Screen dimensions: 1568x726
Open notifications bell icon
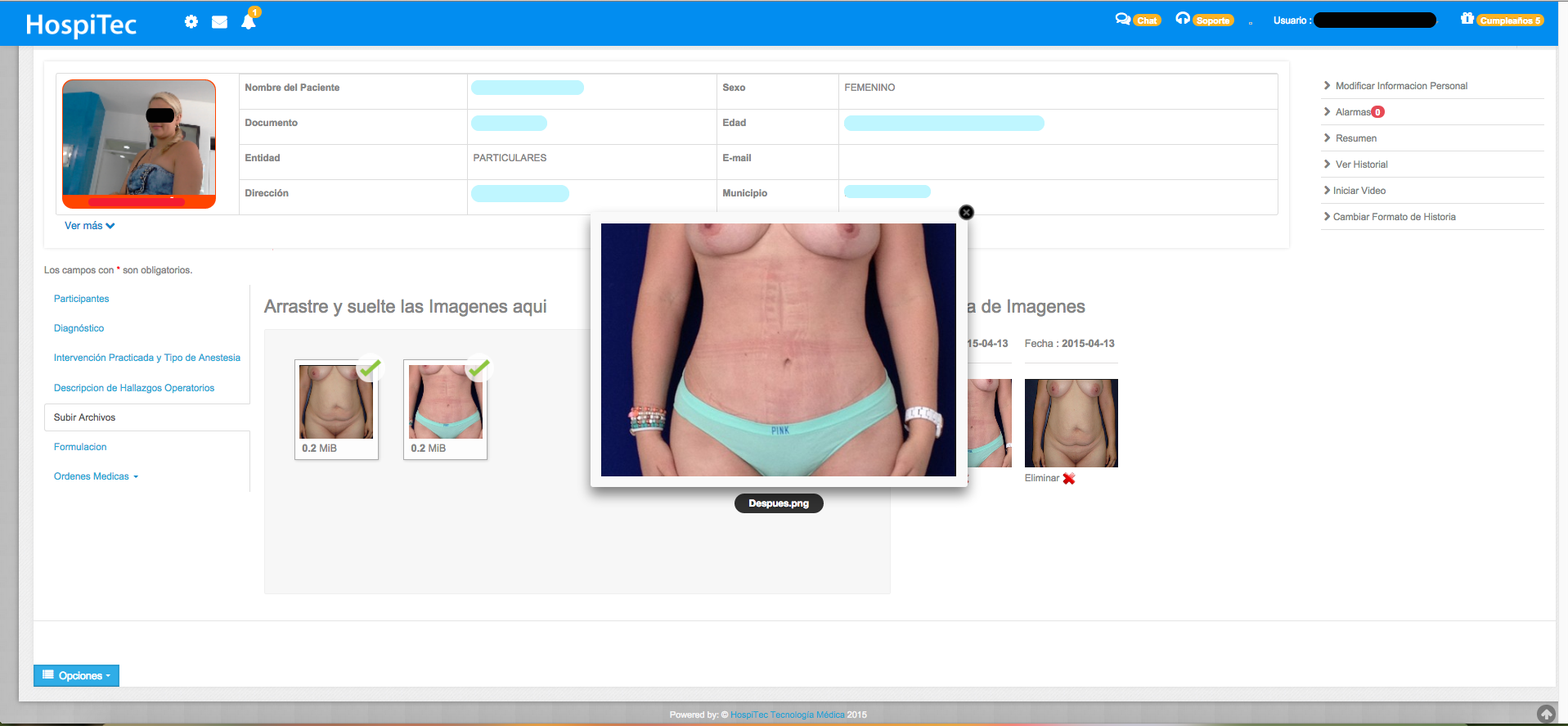pyautogui.click(x=249, y=22)
